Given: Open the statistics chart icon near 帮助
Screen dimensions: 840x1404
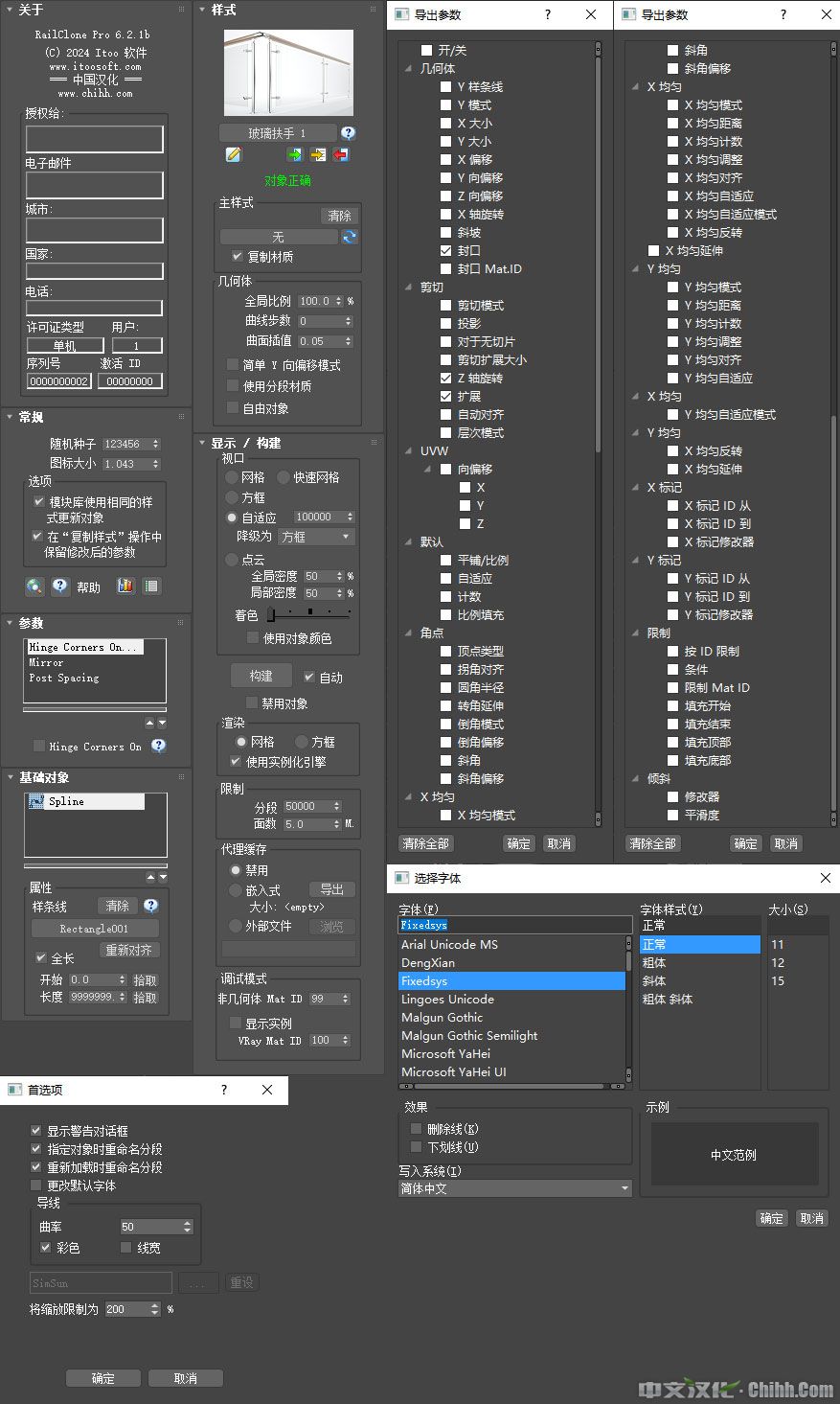Looking at the screenshot, I should point(125,586).
